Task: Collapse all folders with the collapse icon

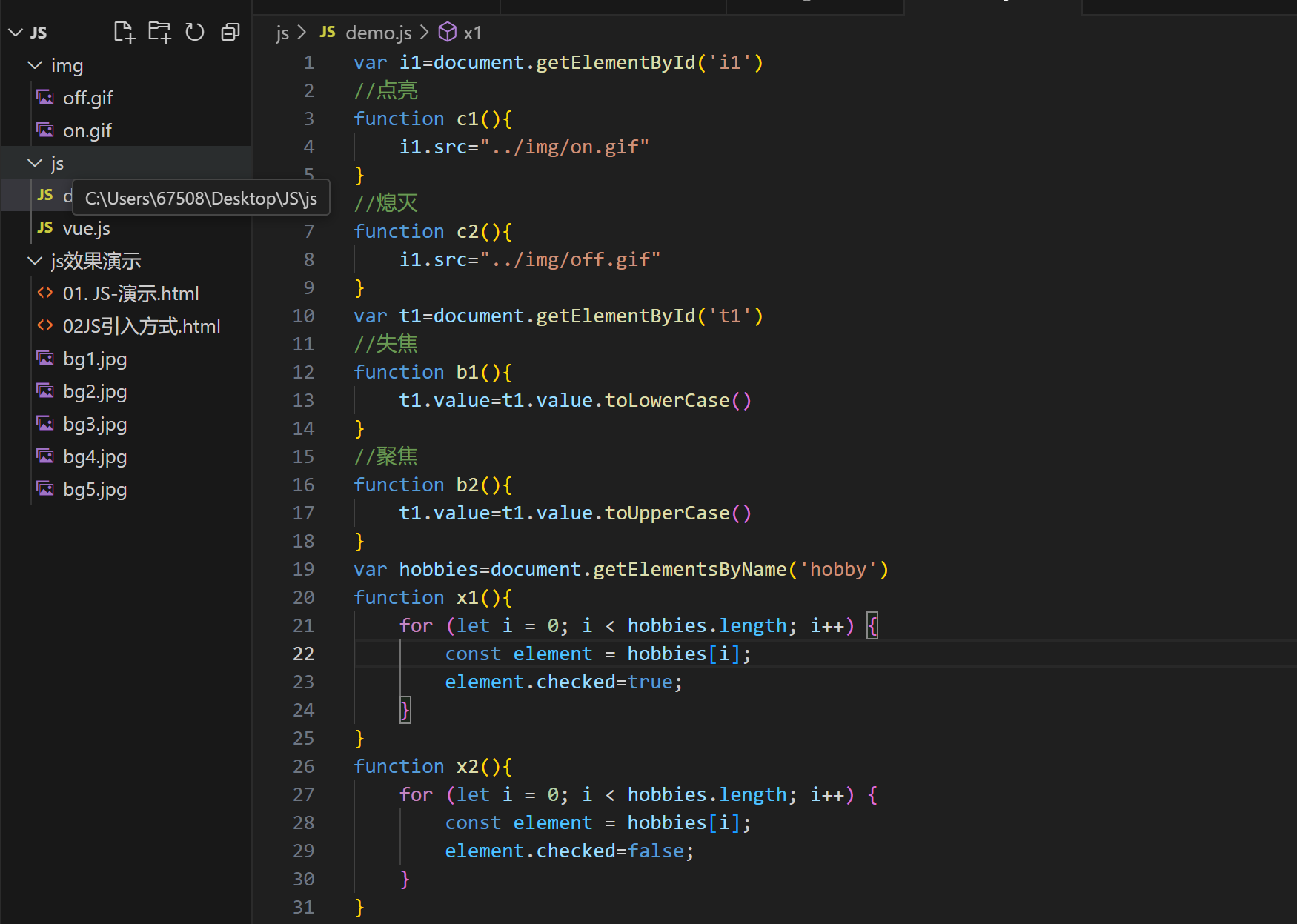Action: pos(230,32)
